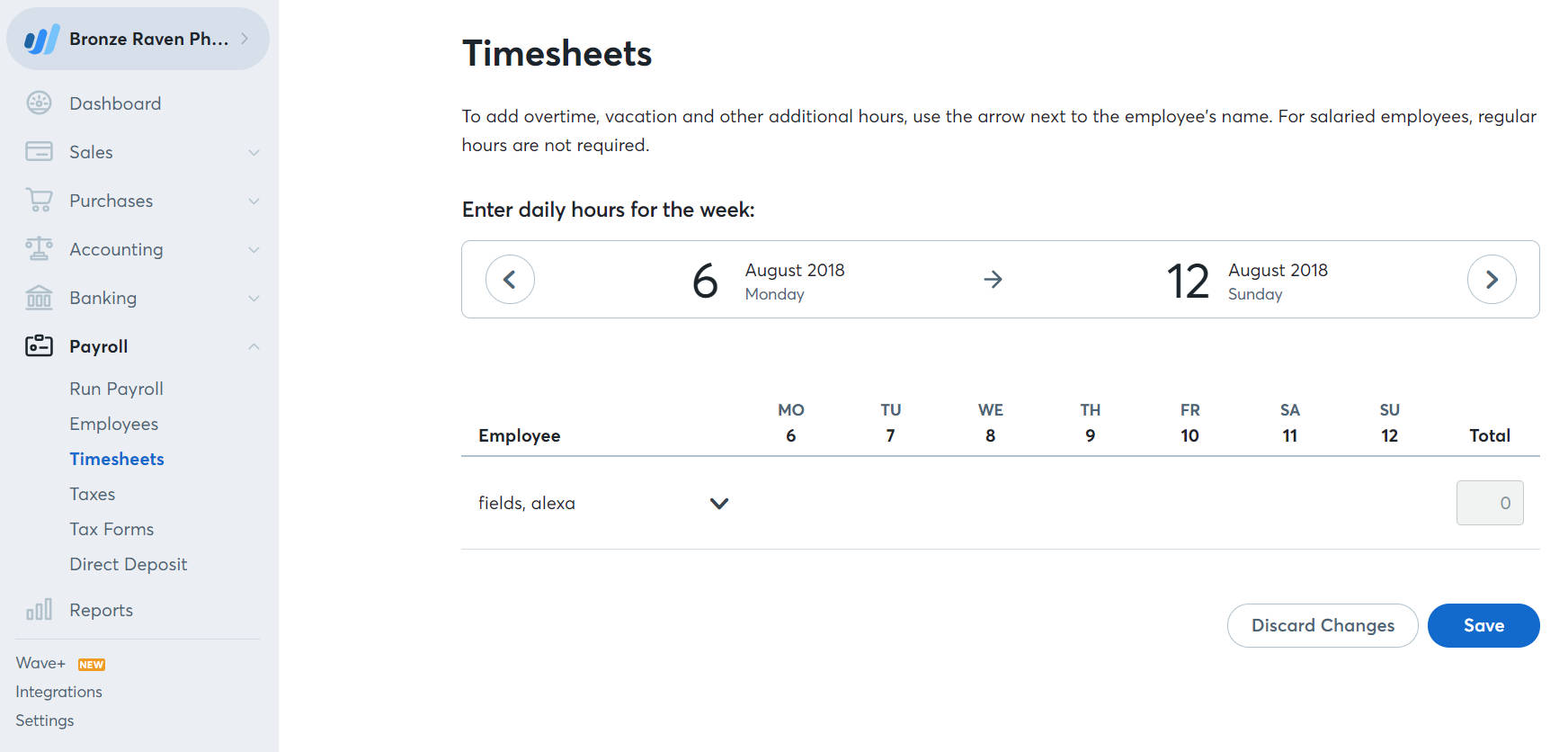Open Purchases via its cart icon
Viewport: 1568px width, 752px height.
39,200
